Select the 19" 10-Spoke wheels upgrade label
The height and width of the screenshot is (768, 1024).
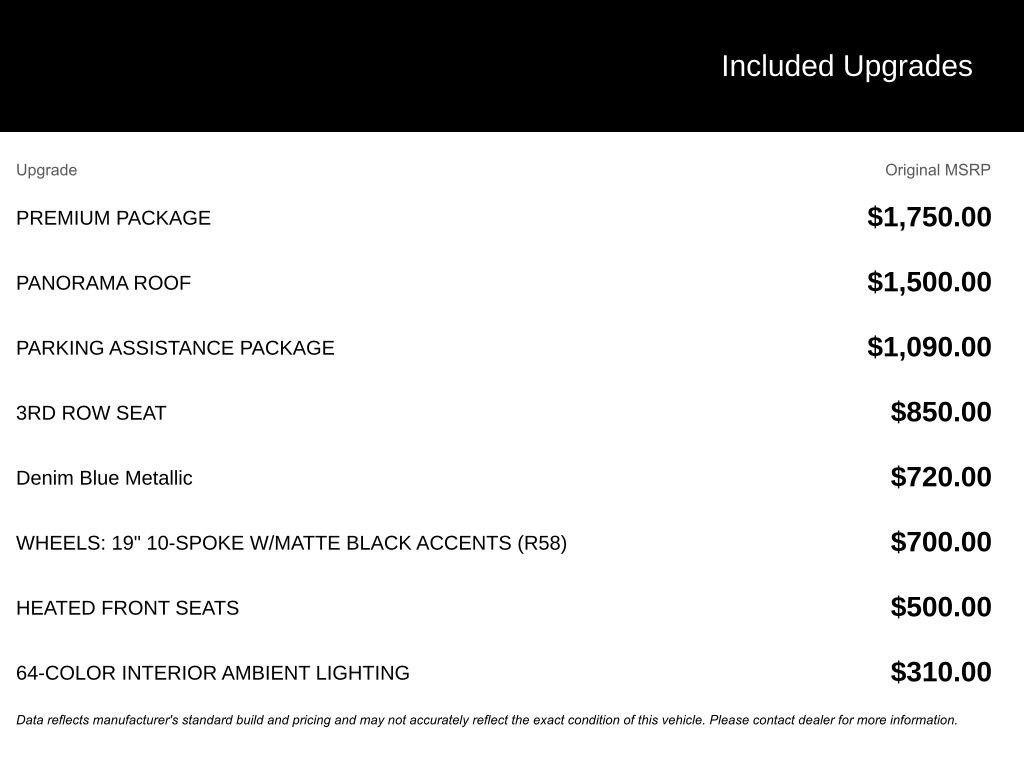click(x=291, y=543)
